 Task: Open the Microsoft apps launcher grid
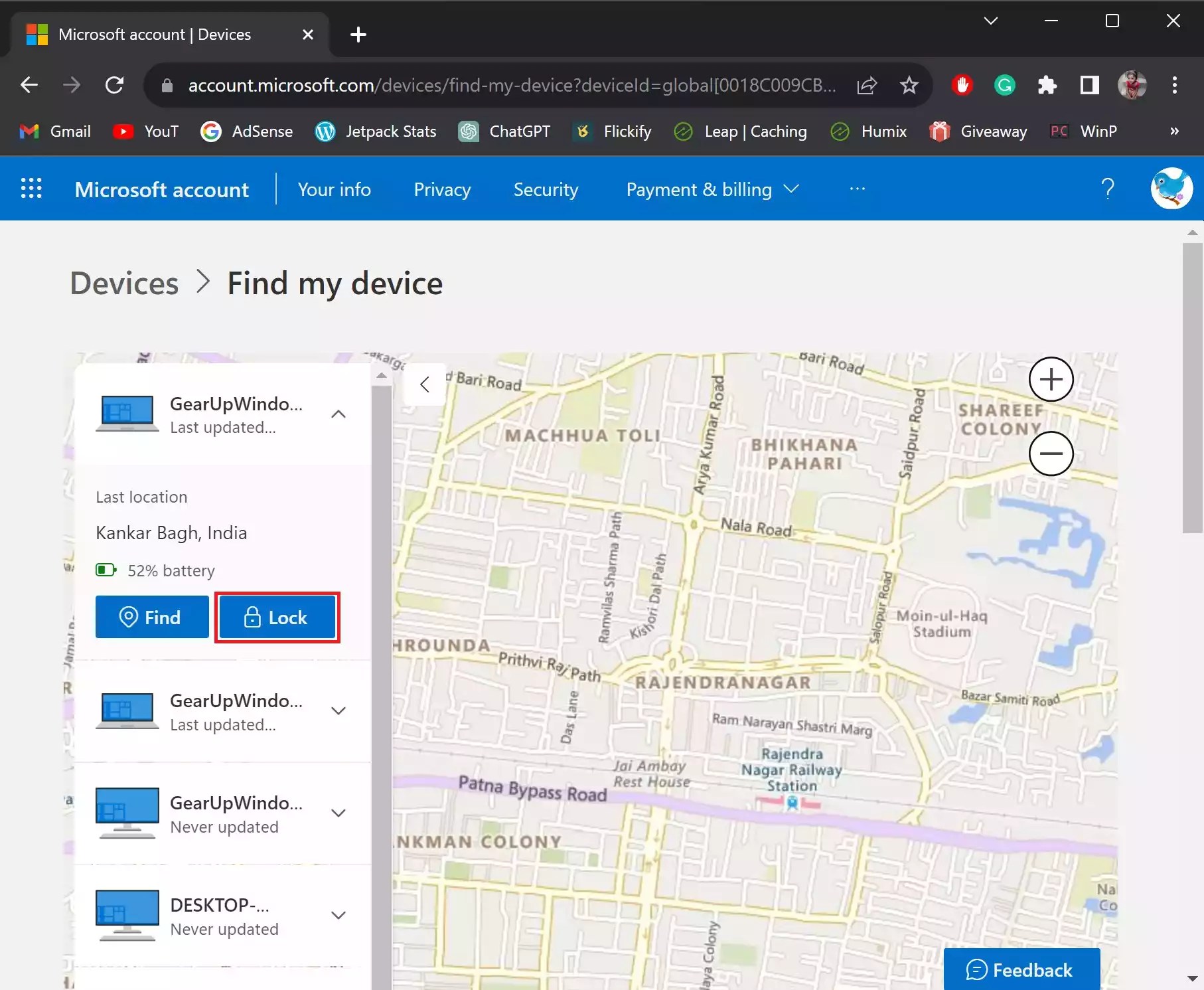(31, 189)
